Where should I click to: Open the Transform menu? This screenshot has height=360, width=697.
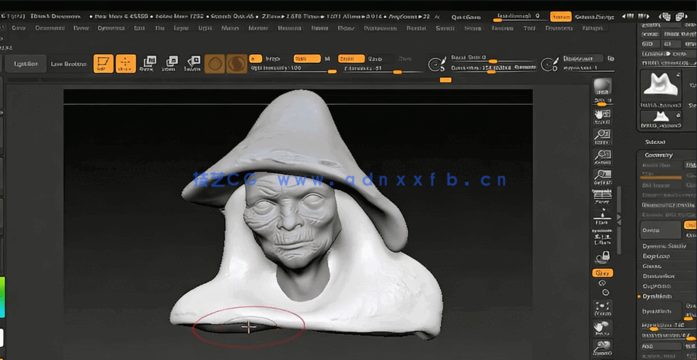click(502, 28)
